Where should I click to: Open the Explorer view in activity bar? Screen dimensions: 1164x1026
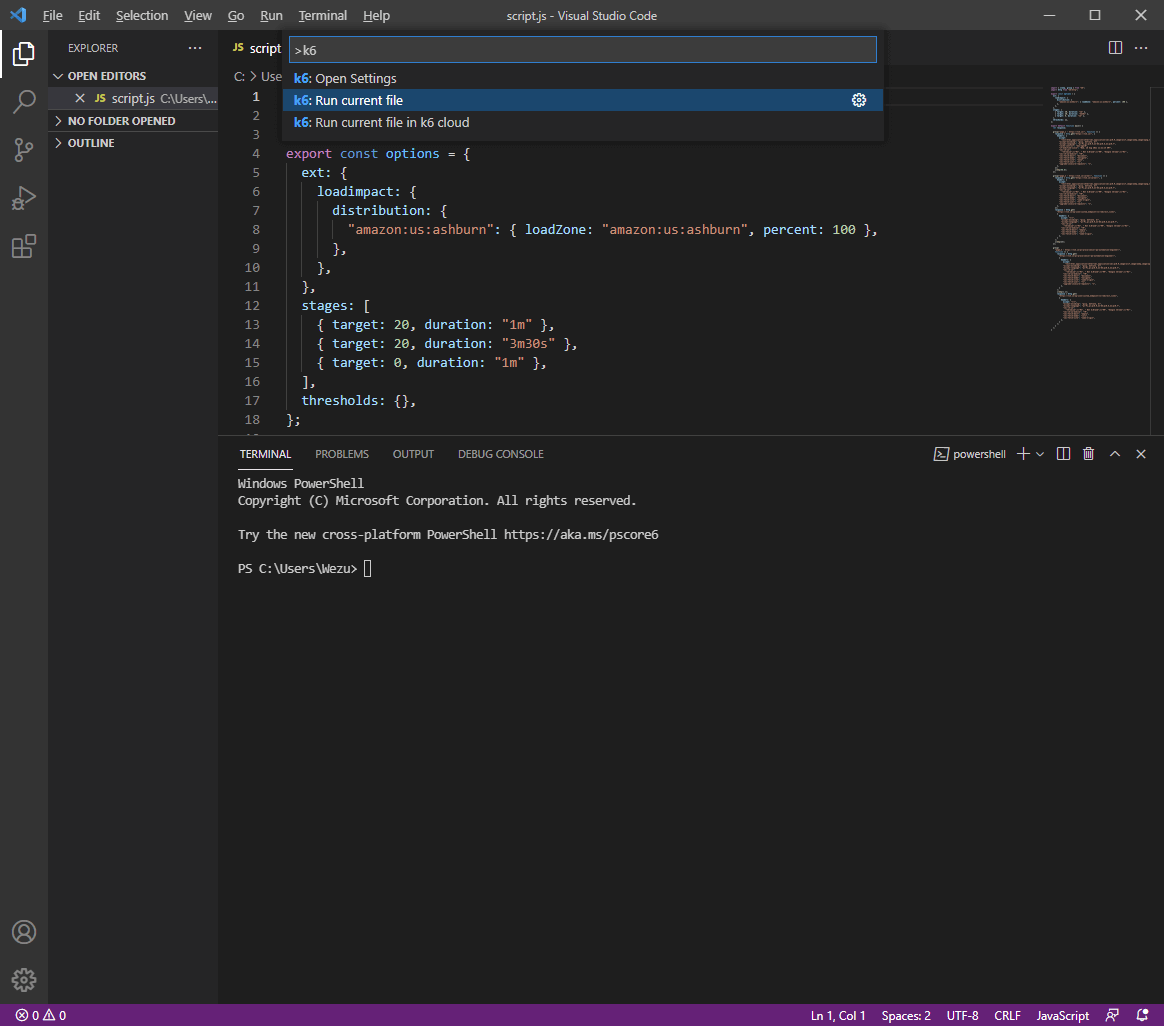24,53
